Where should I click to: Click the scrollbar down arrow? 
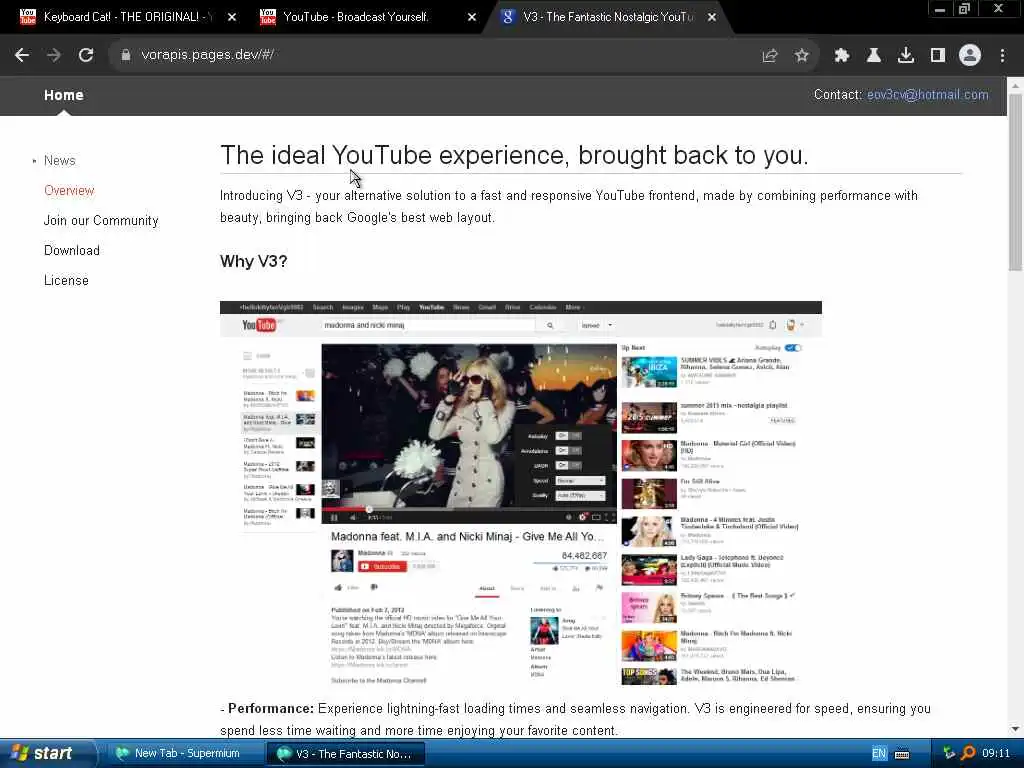1015,729
